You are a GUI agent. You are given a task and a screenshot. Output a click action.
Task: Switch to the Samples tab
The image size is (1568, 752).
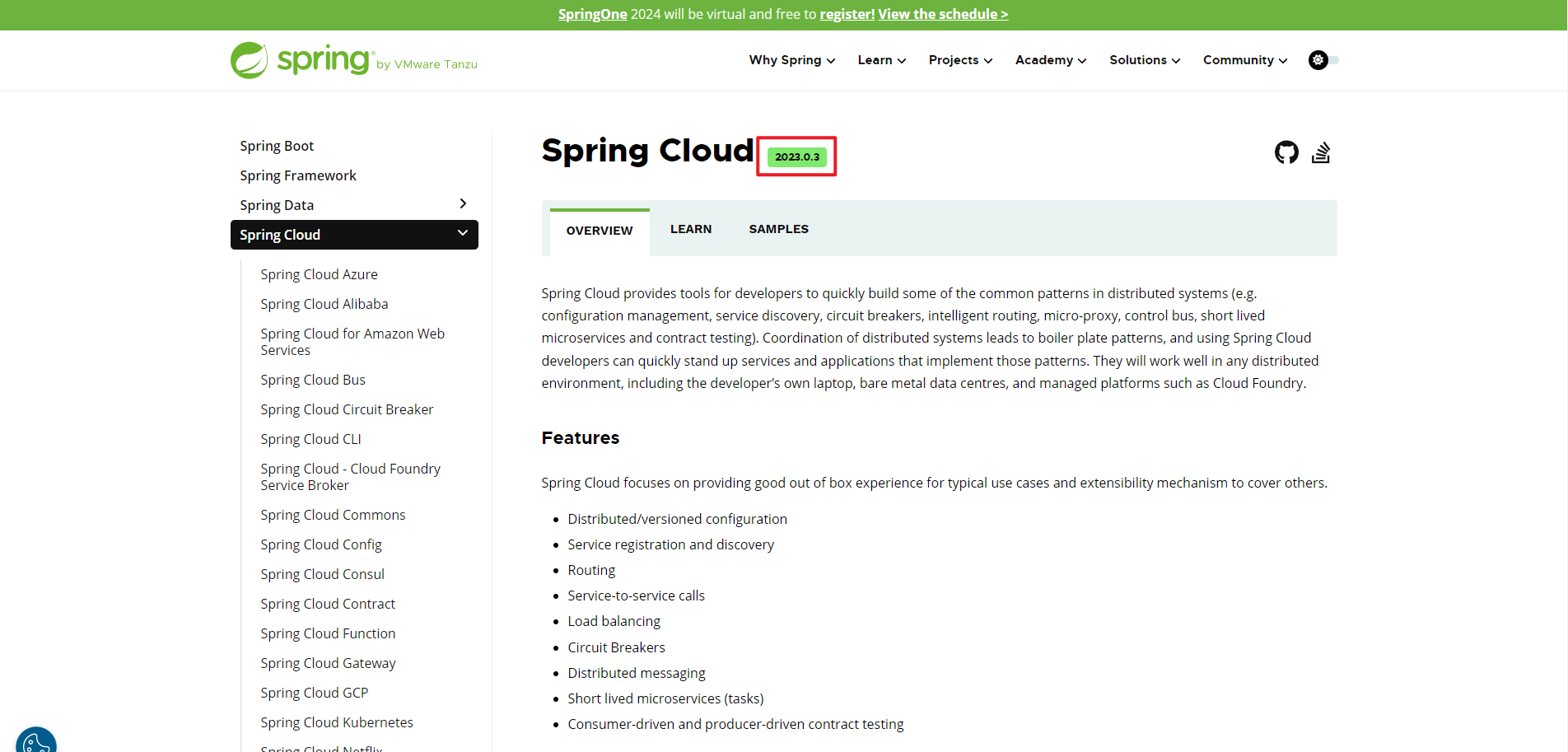pyautogui.click(x=779, y=229)
